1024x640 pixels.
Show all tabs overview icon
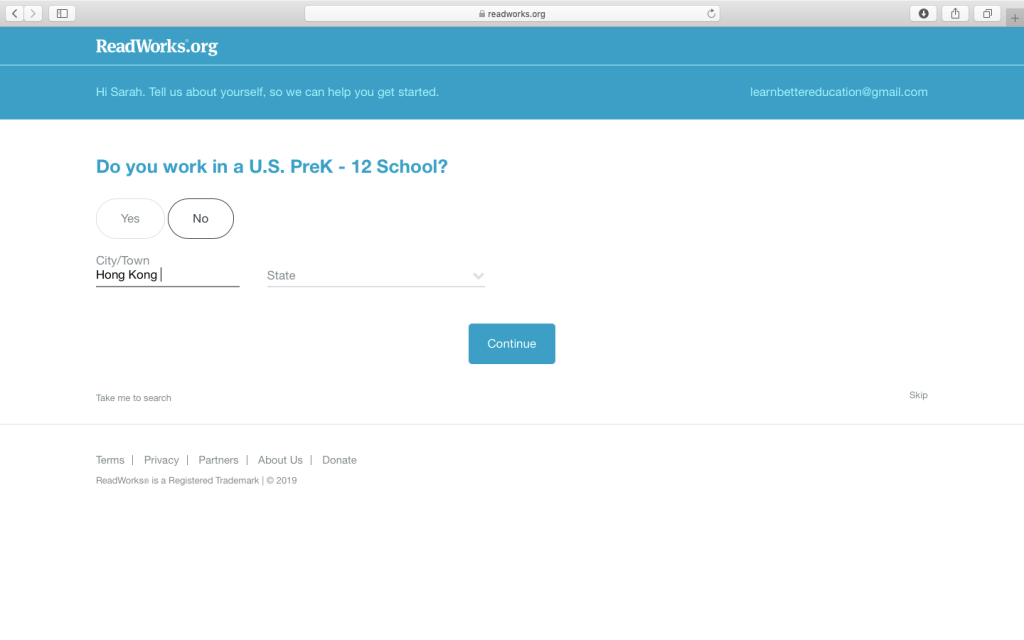coord(987,13)
